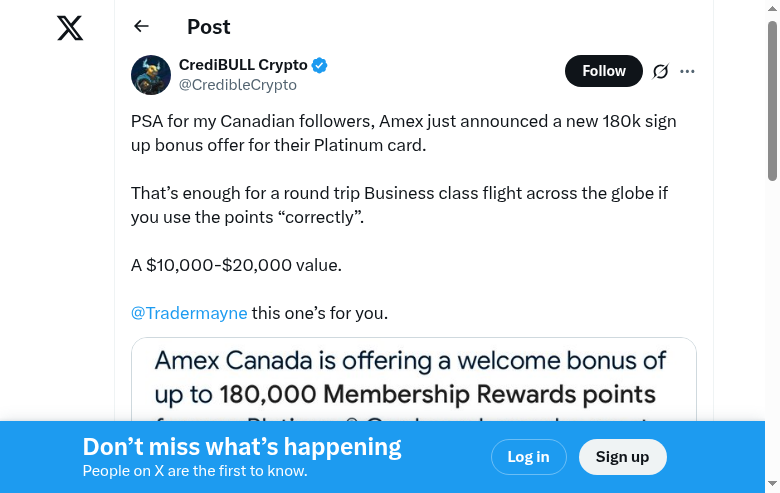Viewport: 780px width, 493px height.
Task: Go back using the arrow icon
Action: (x=141, y=27)
